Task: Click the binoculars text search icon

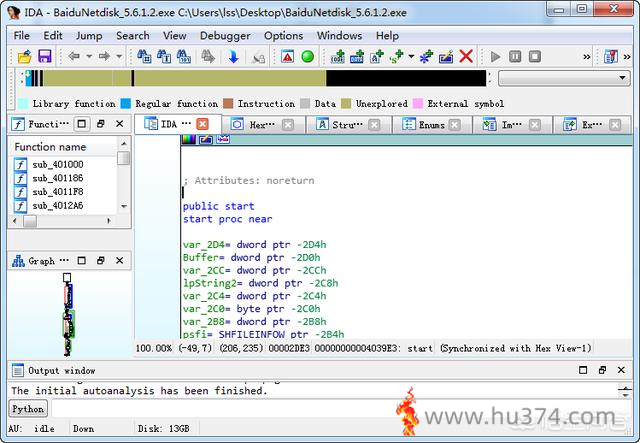Action: pos(164,56)
